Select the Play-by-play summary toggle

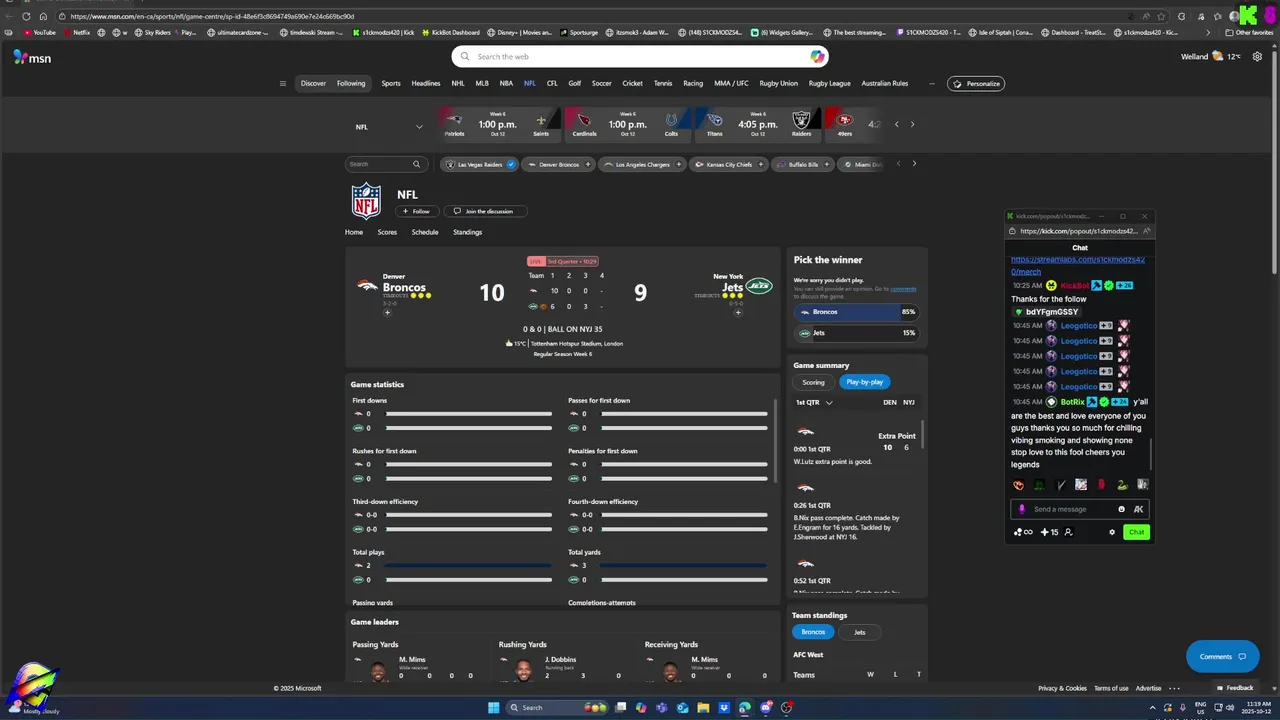[865, 382]
